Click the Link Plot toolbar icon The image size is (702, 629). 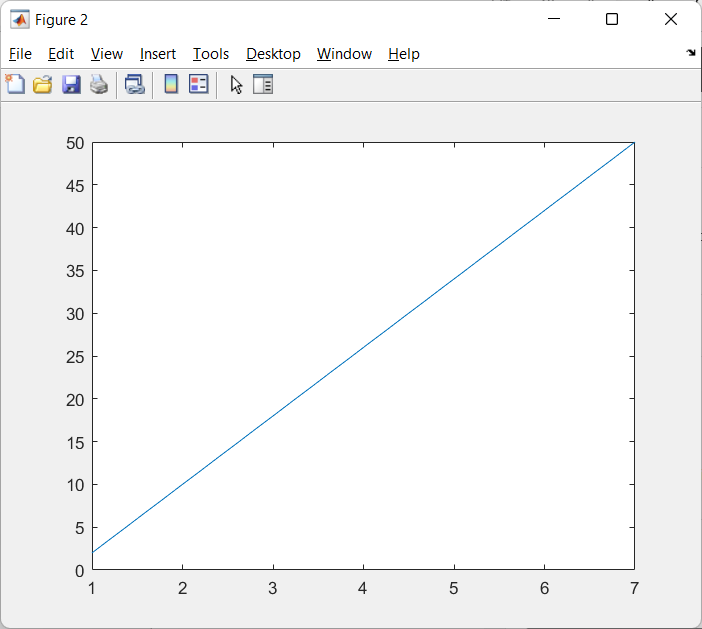(x=135, y=84)
